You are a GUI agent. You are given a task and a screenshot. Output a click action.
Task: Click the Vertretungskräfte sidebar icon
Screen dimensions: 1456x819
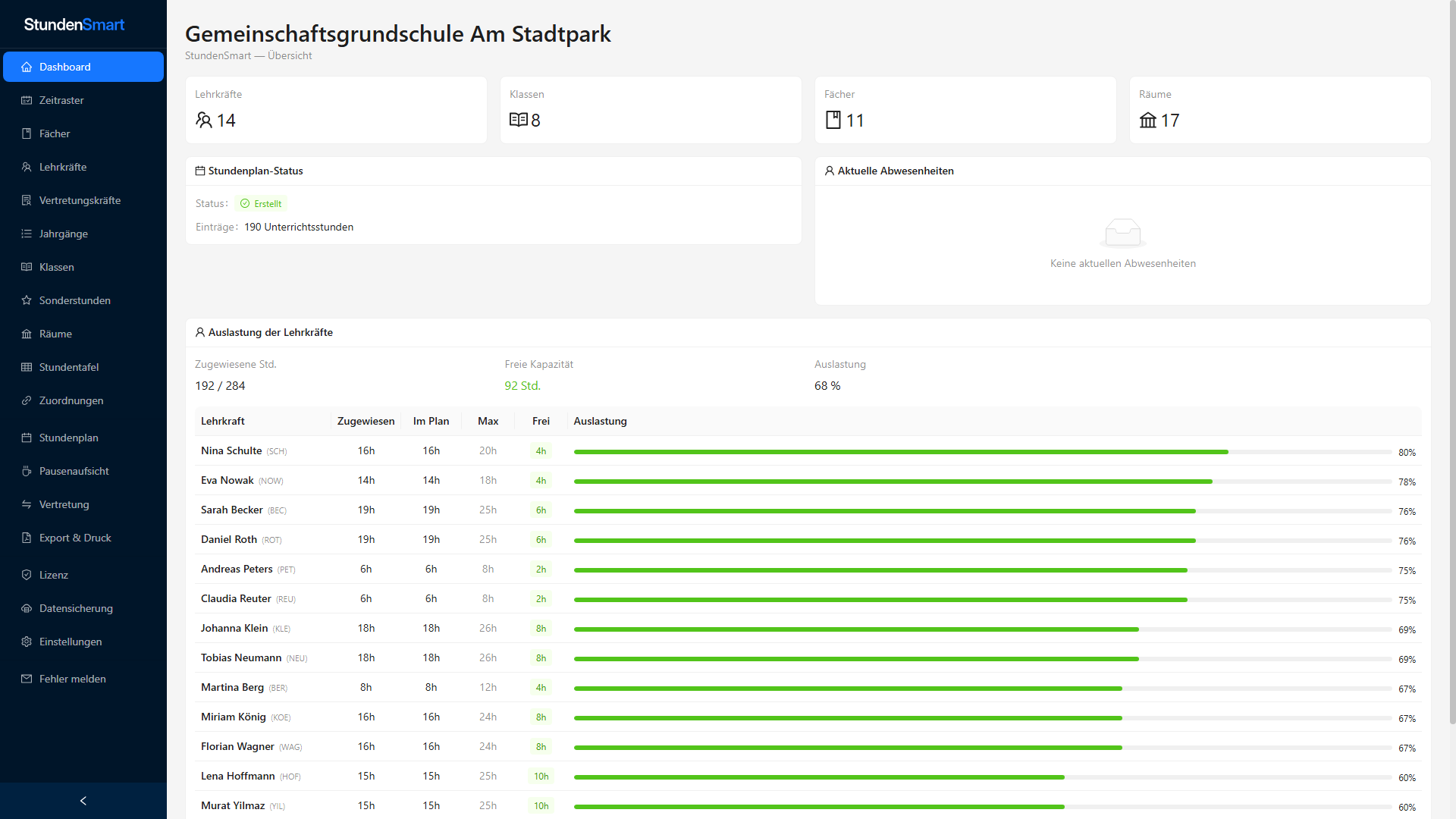pos(27,200)
